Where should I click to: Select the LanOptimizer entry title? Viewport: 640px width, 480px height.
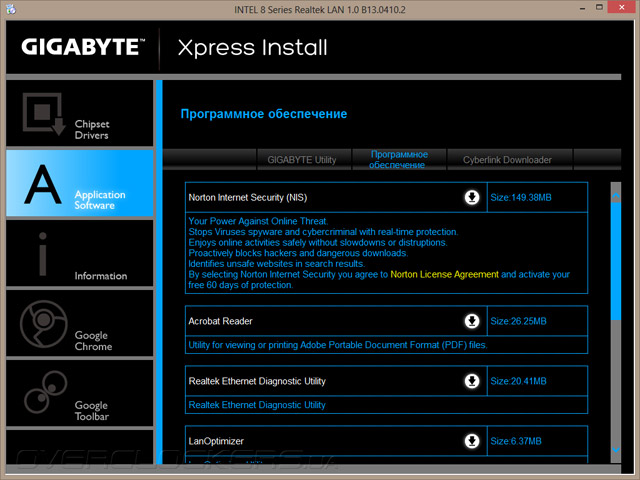coord(216,441)
